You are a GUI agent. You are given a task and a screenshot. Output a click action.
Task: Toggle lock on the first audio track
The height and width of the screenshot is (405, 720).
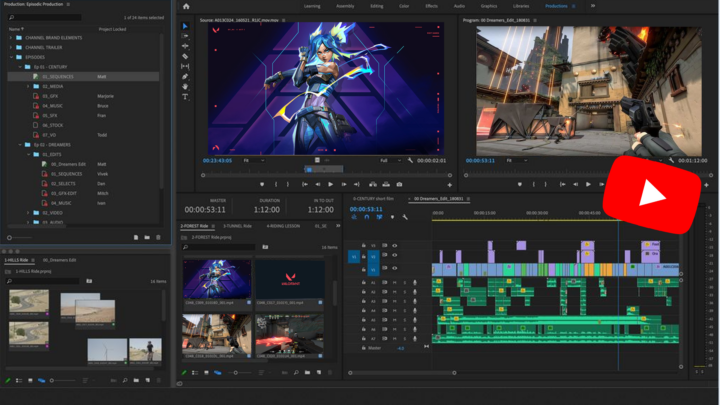363,283
